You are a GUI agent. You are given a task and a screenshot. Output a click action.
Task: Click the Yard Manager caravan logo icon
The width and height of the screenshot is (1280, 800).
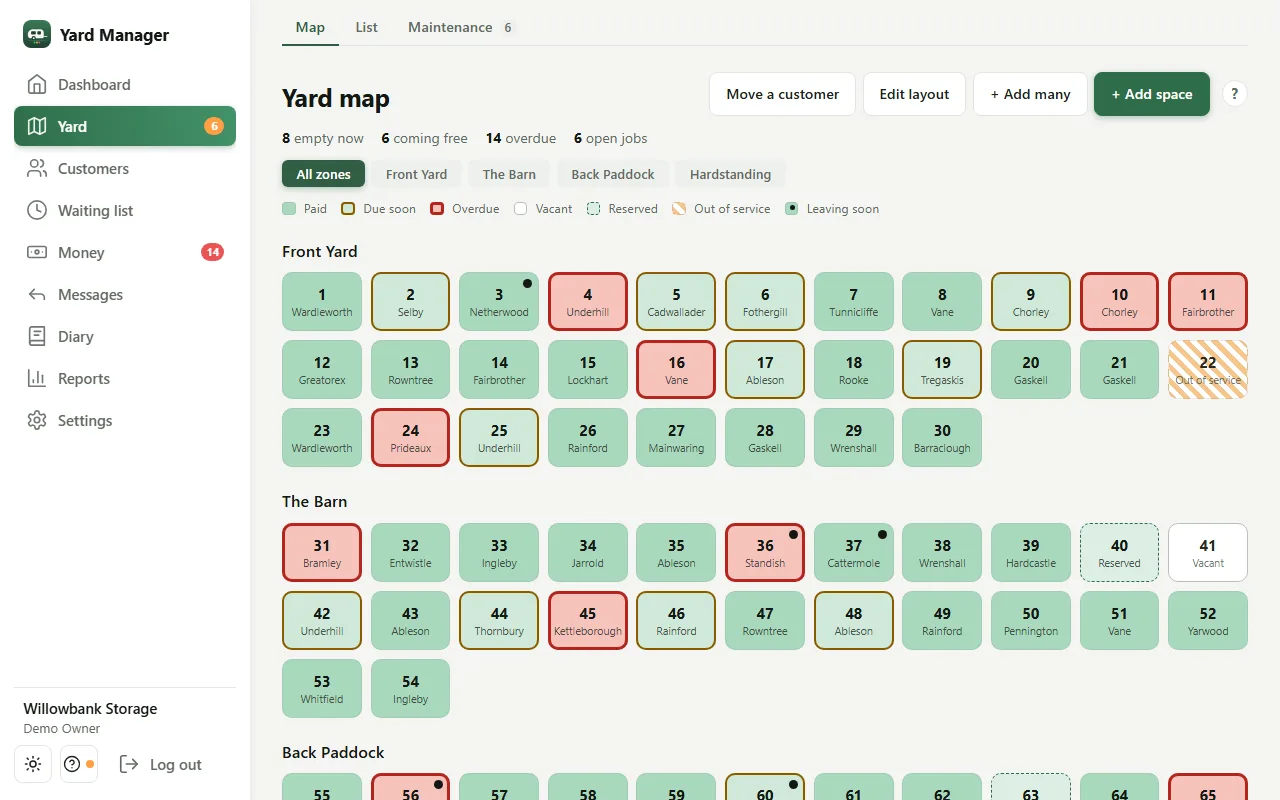[x=37, y=34]
